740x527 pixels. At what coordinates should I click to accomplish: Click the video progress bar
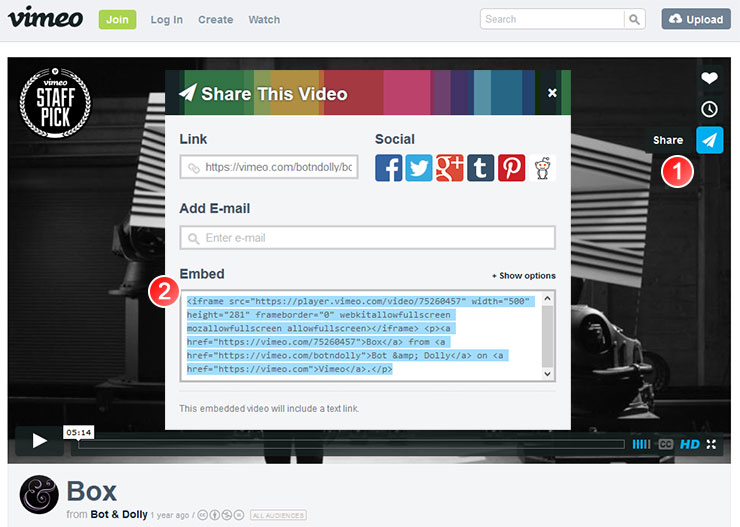[352, 444]
